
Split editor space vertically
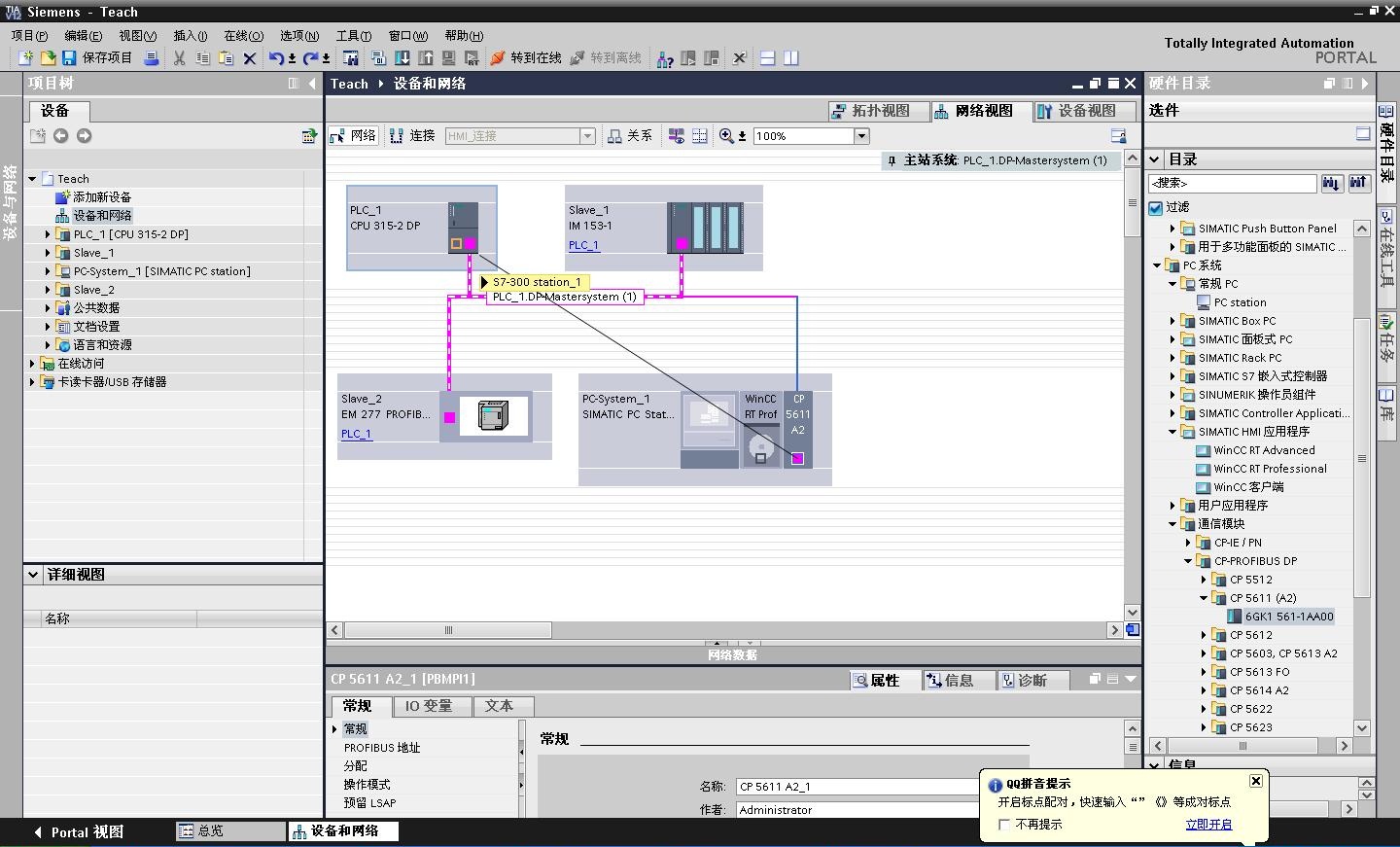click(791, 58)
